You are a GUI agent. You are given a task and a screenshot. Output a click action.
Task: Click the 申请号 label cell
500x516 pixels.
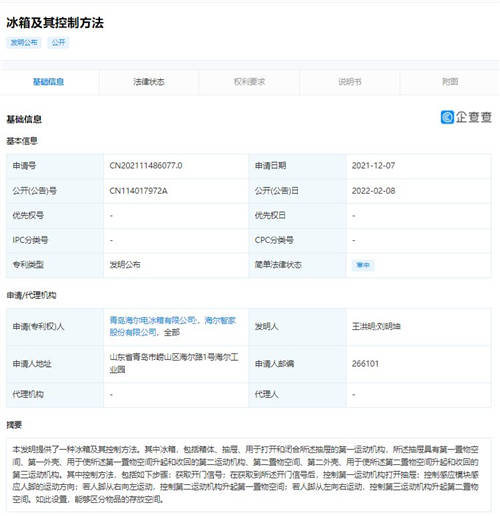click(x=55, y=166)
